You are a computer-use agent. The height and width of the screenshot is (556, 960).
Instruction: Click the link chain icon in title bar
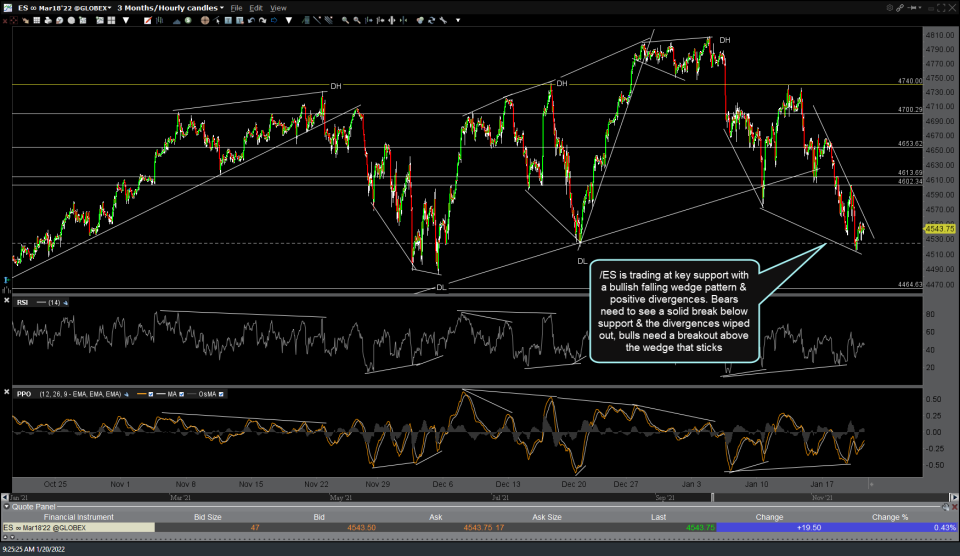pos(900,7)
